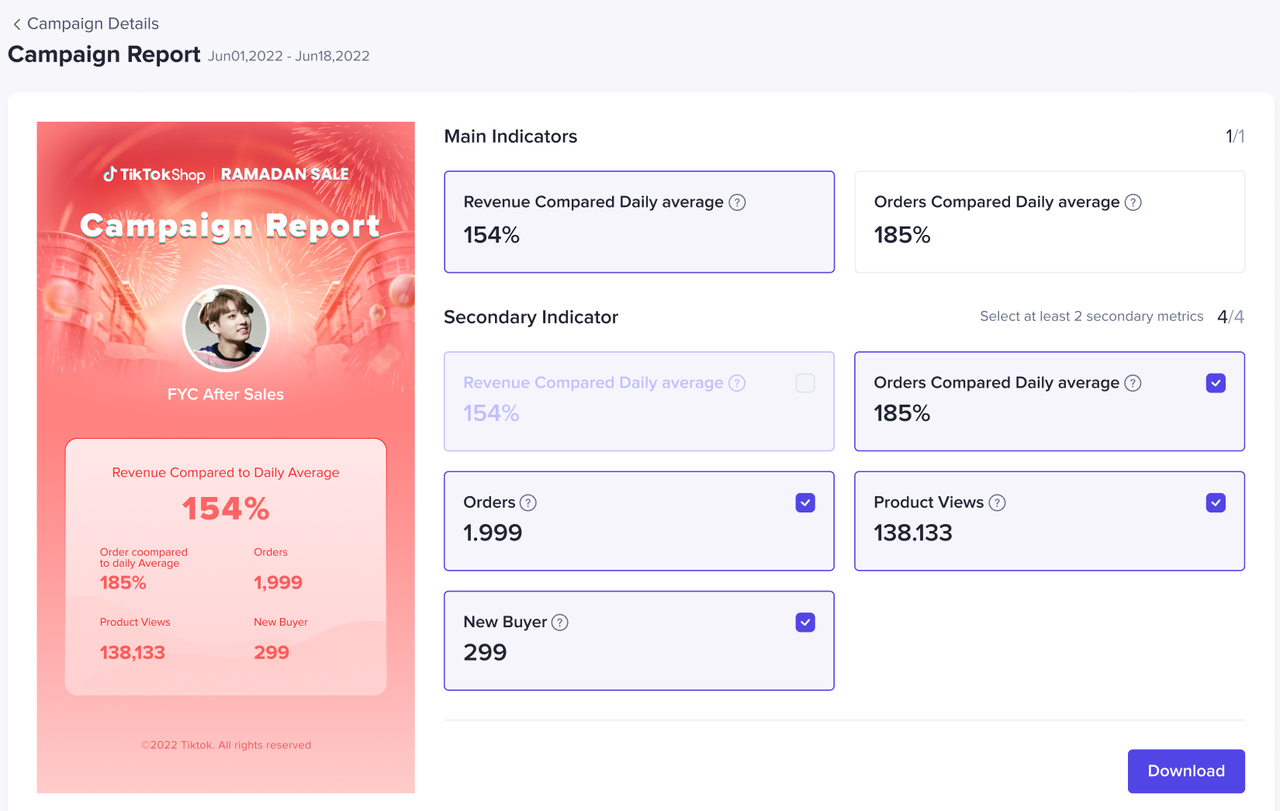Click help icon beside main Orders Compared Daily average
This screenshot has width=1280, height=811.
point(1133,202)
